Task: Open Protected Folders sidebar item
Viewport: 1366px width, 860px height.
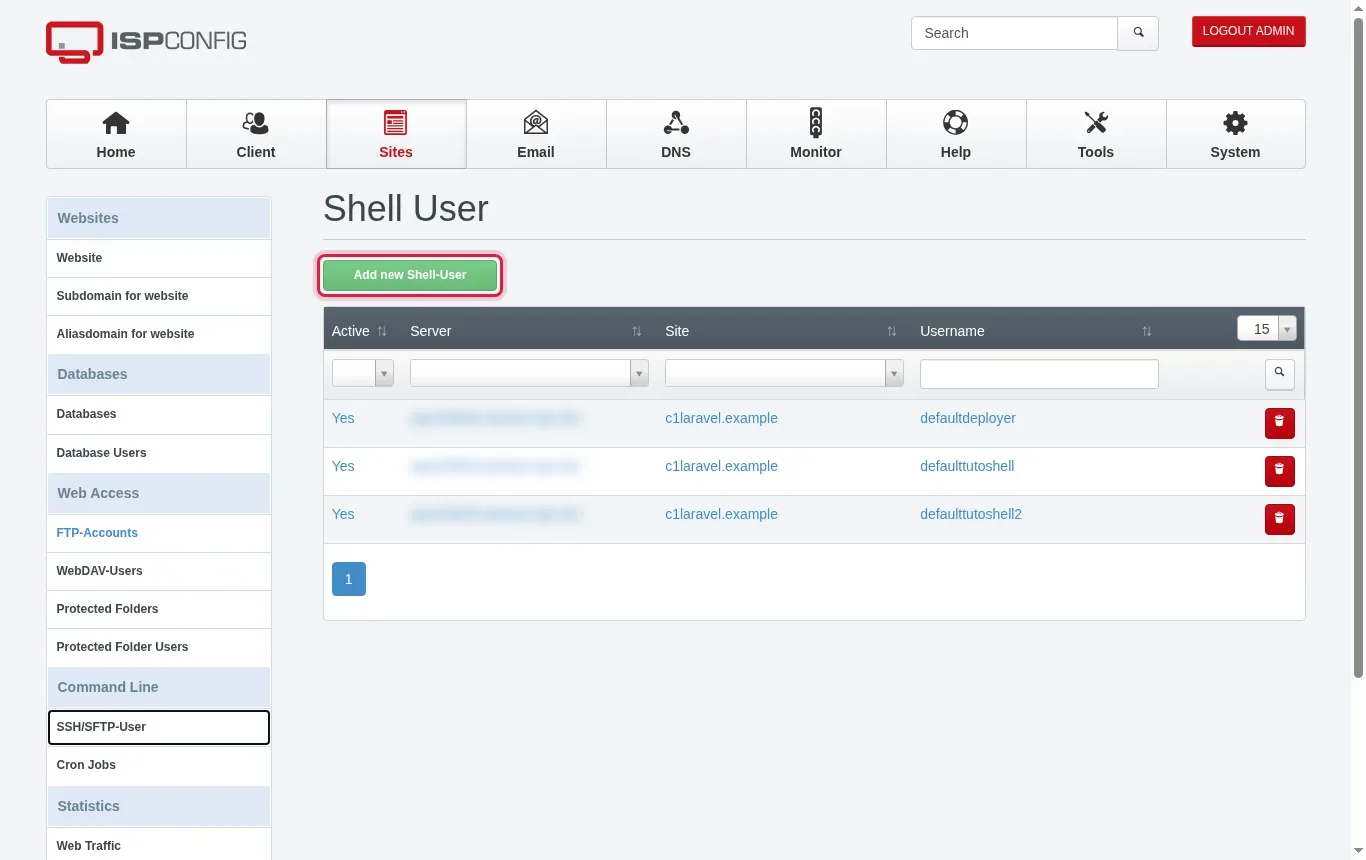Action: click(159, 609)
